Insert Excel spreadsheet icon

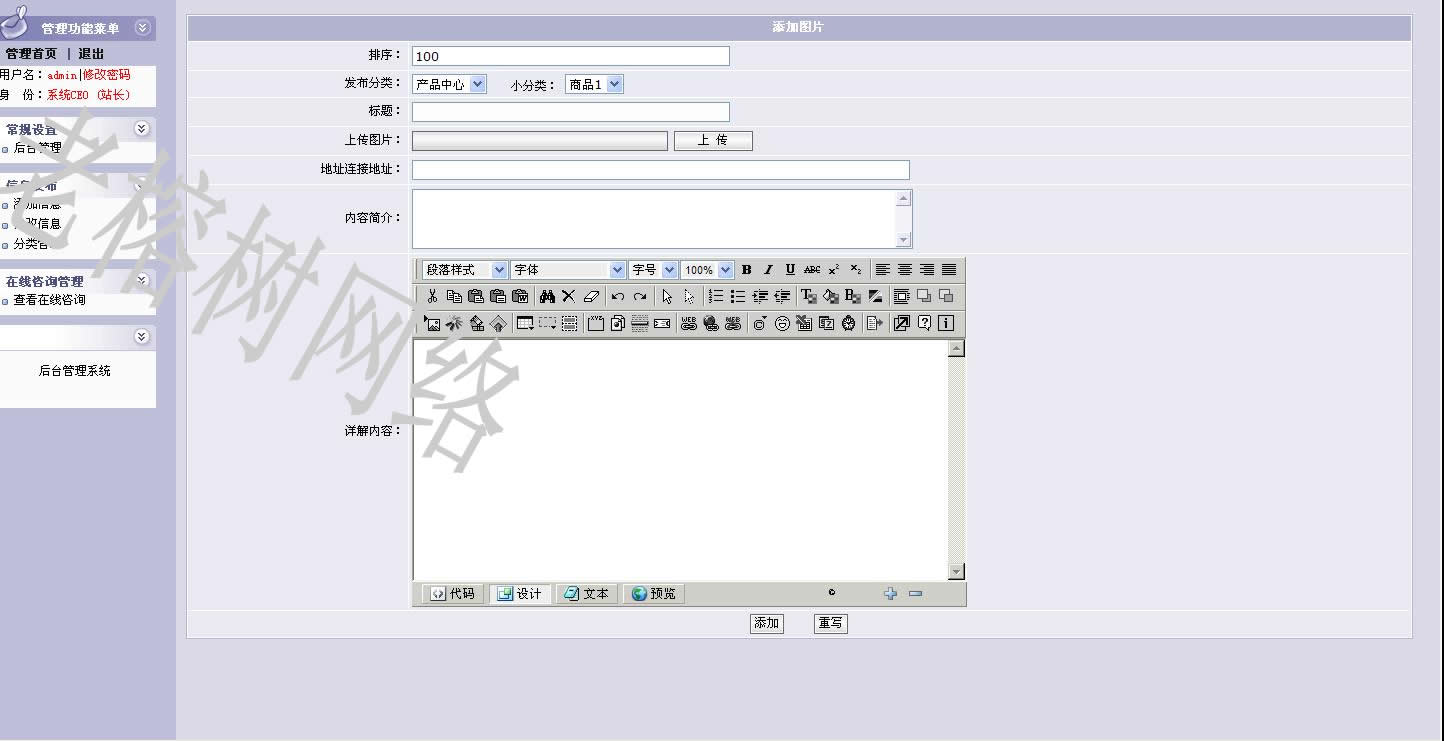coord(804,323)
